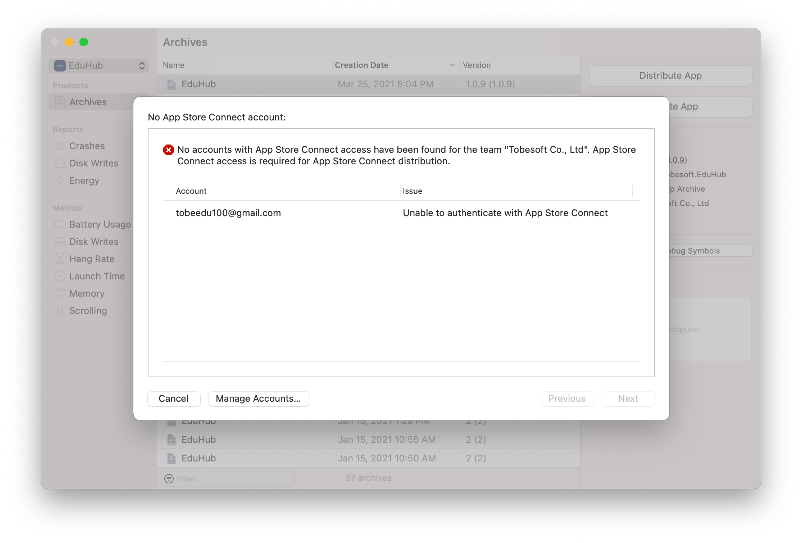This screenshot has width=802, height=543.
Task: Click the archive filter field
Action: click(228, 479)
